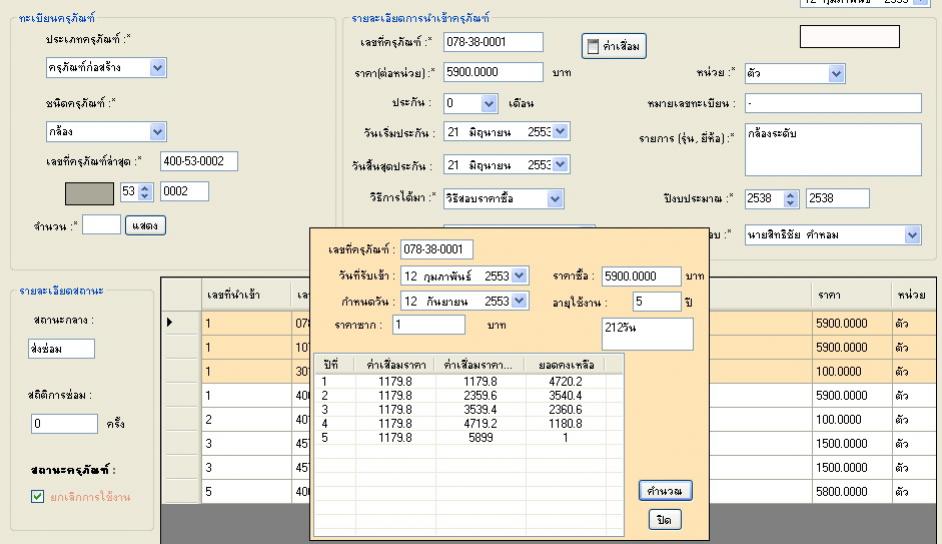Click the ค่าเสื่อม depreciation button

pos(615,45)
